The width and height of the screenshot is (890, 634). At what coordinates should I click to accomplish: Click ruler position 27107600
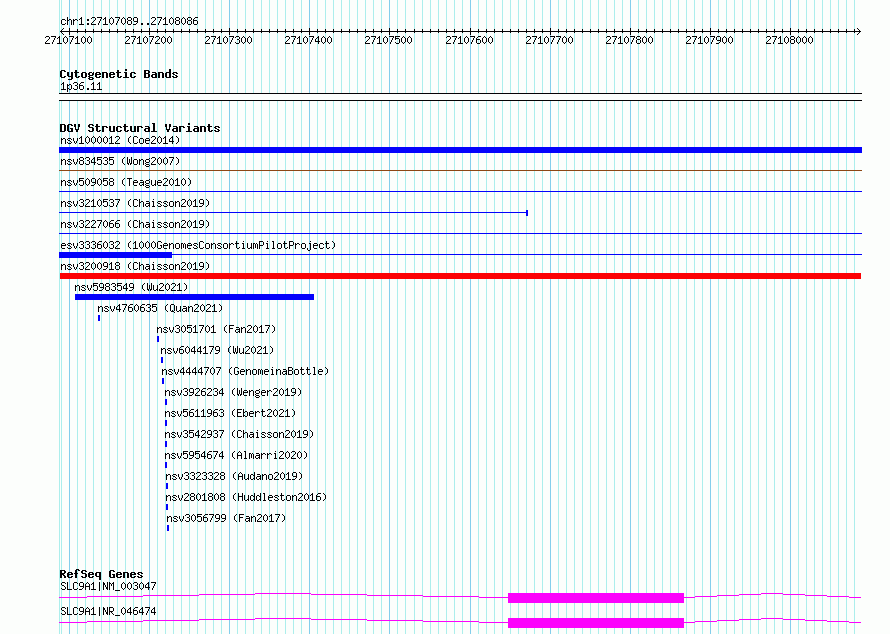[469, 40]
